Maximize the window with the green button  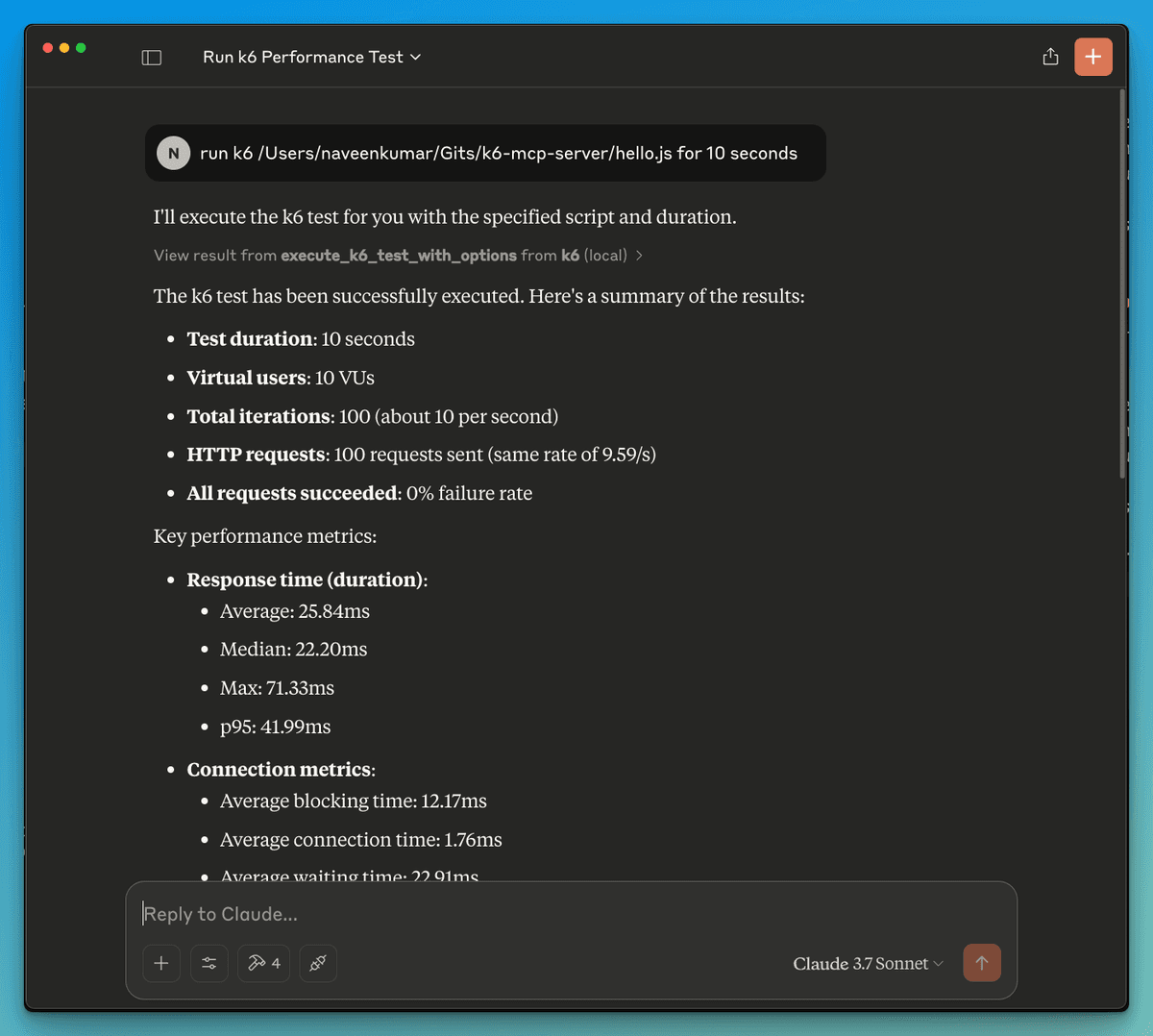click(81, 48)
